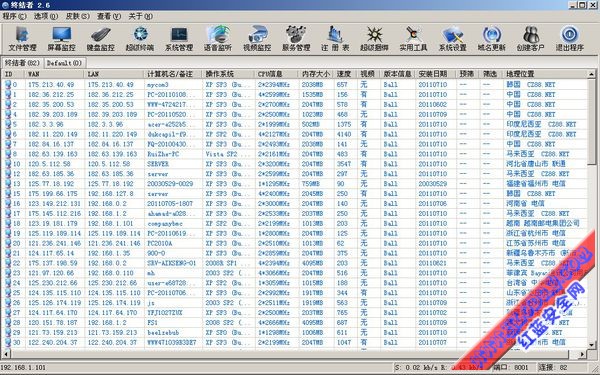Click the 创建客户 create client icon
Screen dimensions: 600x375
531,39
